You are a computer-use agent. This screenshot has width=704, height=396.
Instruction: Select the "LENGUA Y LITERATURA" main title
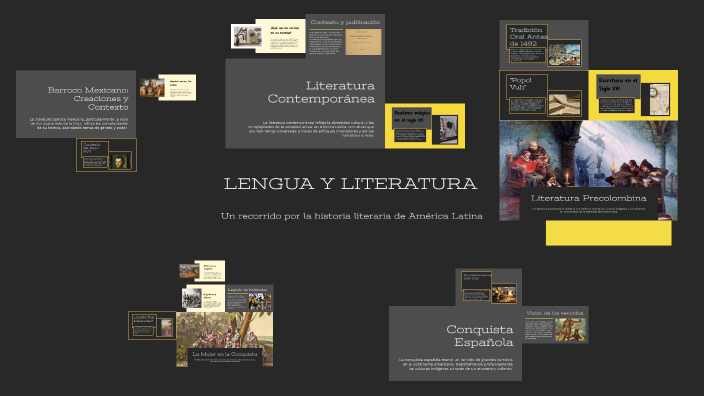[350, 184]
